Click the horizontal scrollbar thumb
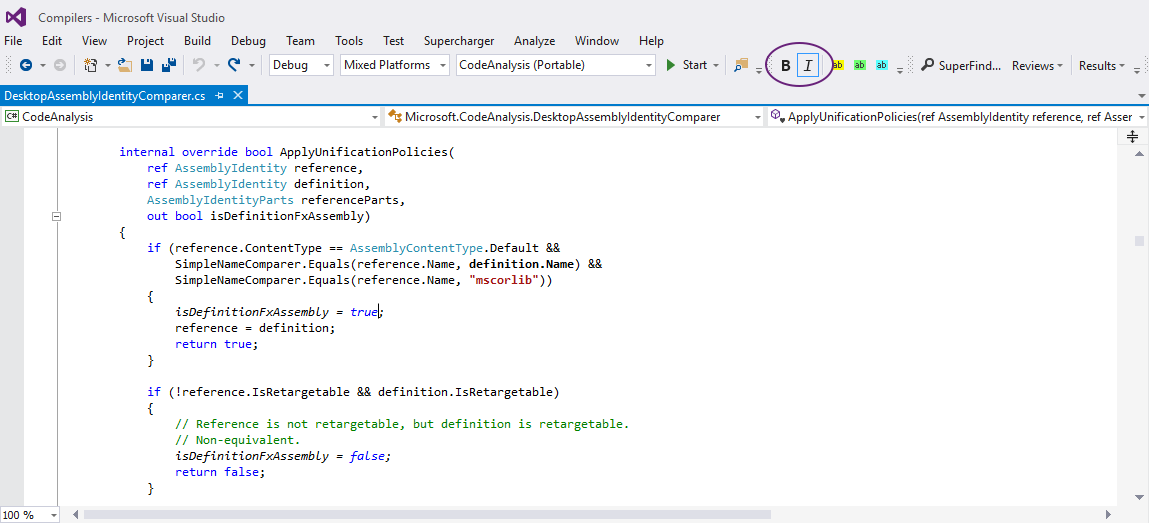The image size is (1149, 523). 427,515
